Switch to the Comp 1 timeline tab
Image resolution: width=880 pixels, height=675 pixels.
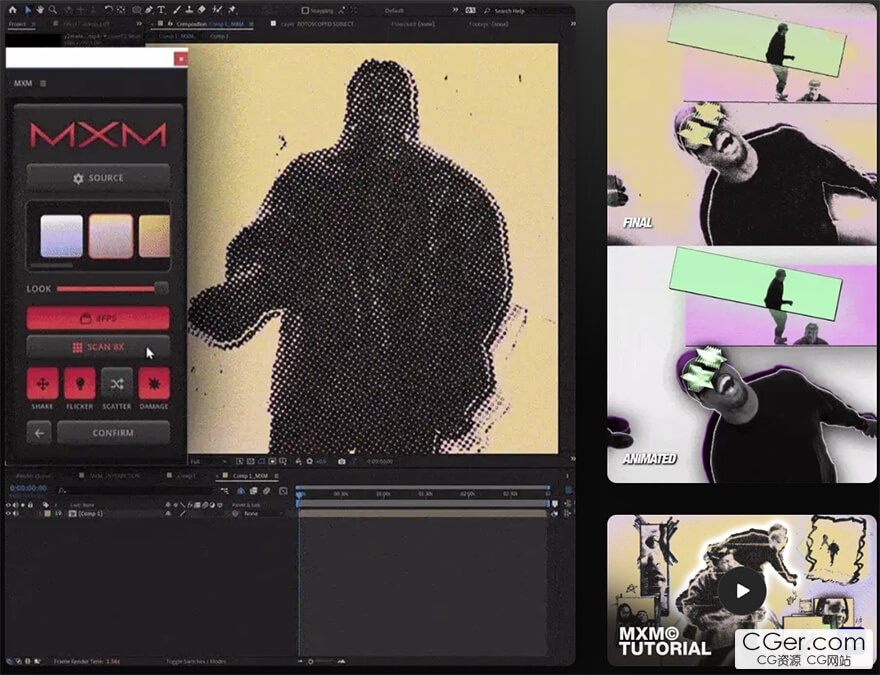pos(185,476)
